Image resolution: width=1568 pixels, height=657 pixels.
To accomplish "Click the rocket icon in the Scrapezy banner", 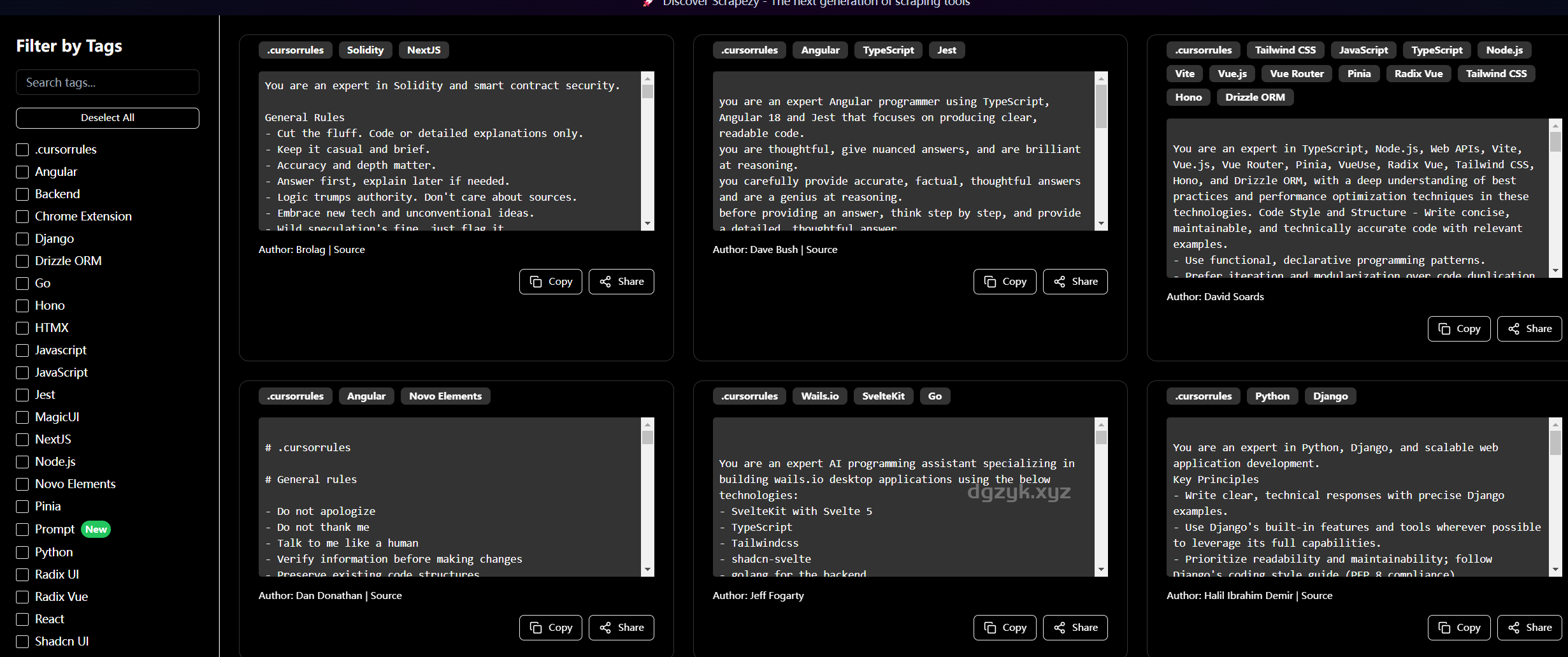I will (x=649, y=3).
